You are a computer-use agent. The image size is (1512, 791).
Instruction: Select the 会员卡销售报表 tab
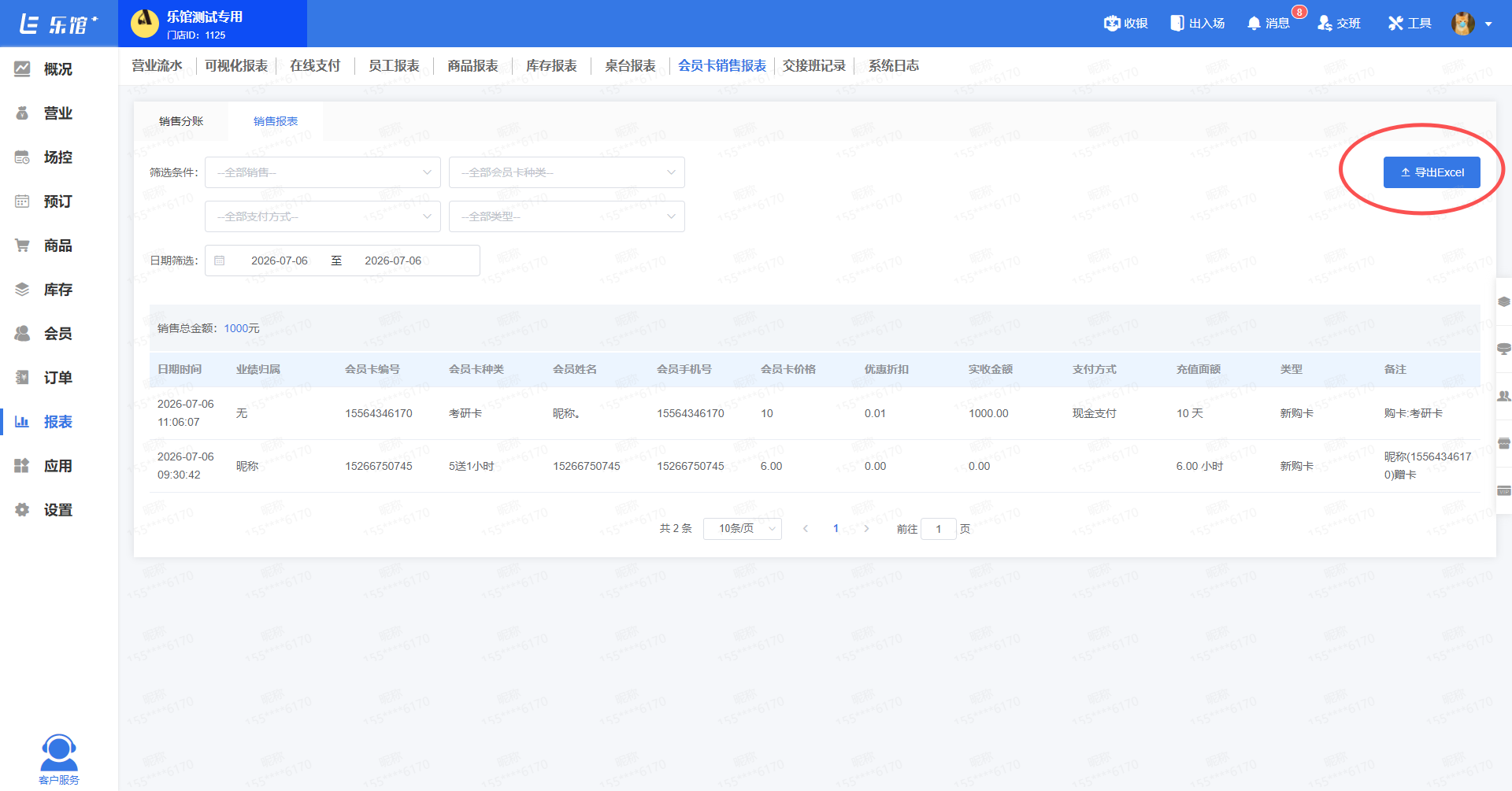722,66
